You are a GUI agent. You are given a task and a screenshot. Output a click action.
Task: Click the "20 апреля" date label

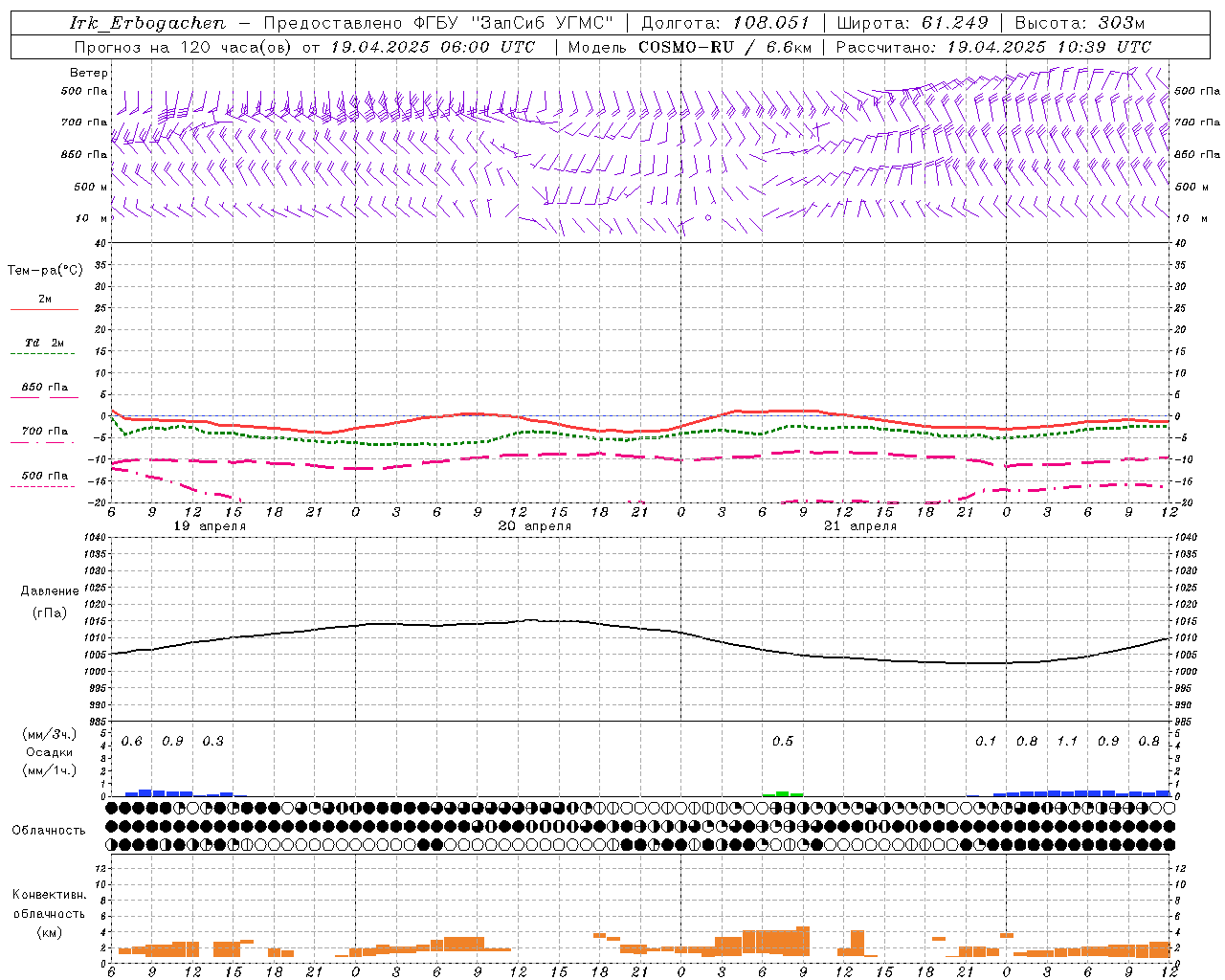click(535, 526)
